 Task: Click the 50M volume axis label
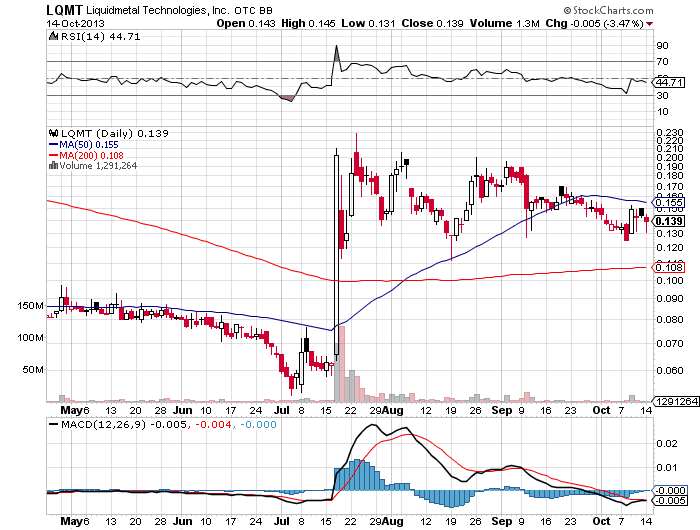33,370
